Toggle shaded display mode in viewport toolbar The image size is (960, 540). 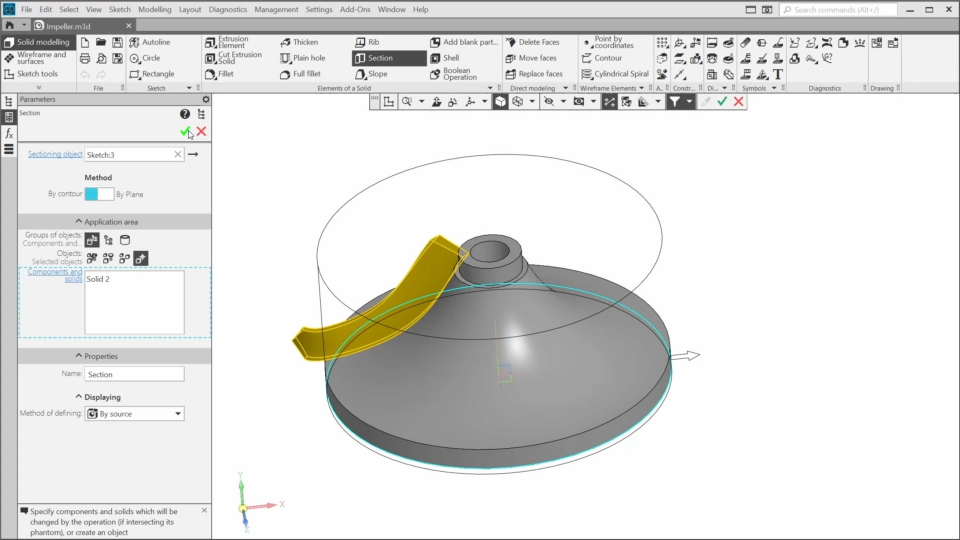(500, 102)
